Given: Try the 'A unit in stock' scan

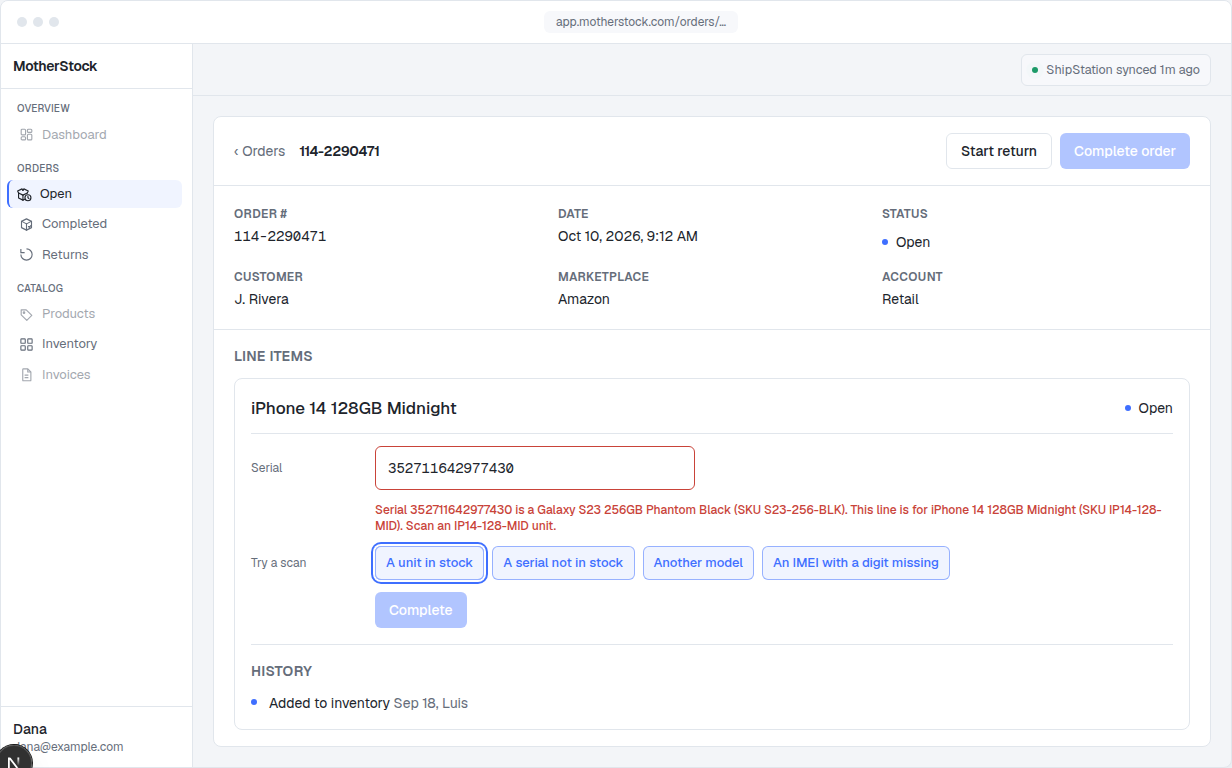Looking at the screenshot, I should coord(430,563).
